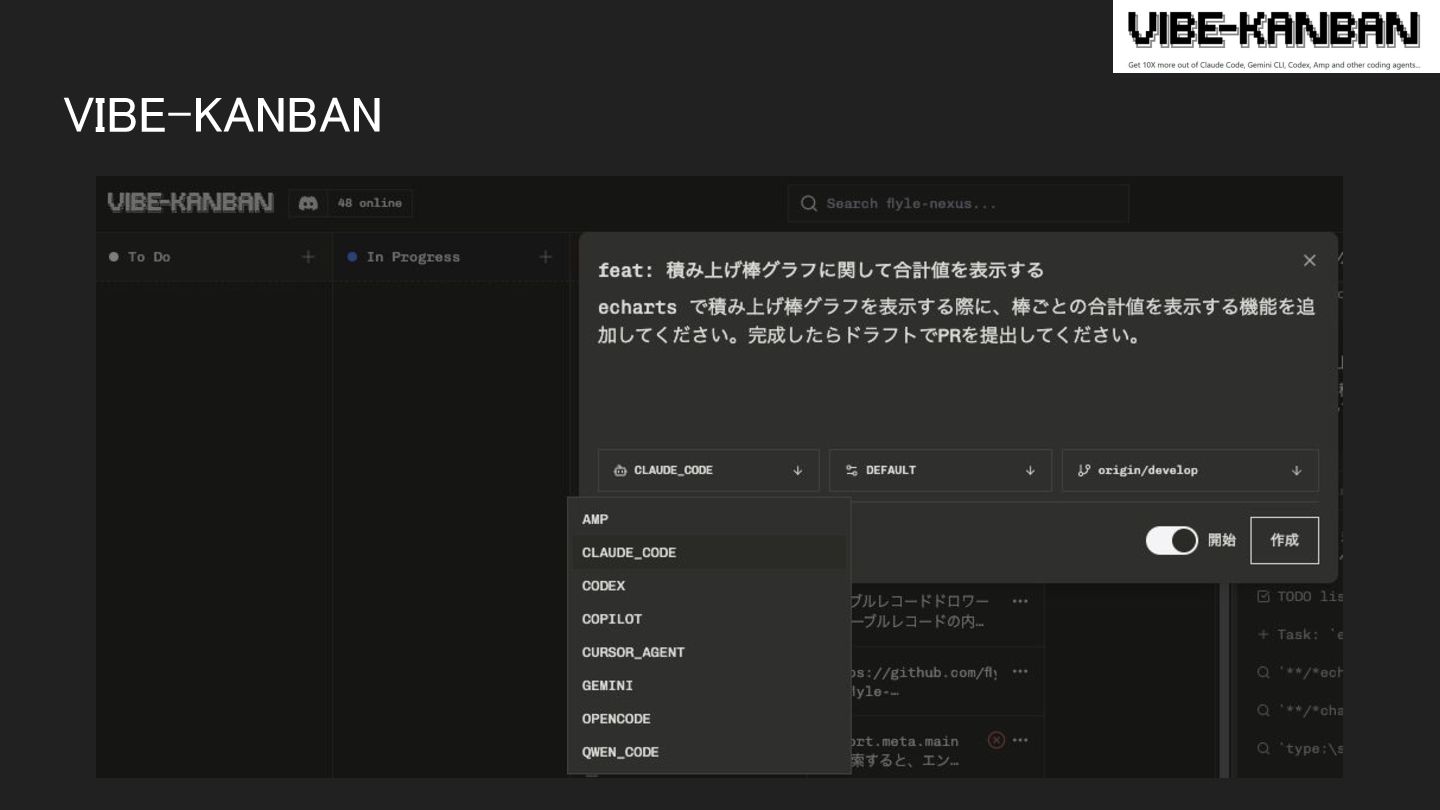The image size is (1440, 810).
Task: Toggle the 開始 switch off
Action: pos(1171,540)
